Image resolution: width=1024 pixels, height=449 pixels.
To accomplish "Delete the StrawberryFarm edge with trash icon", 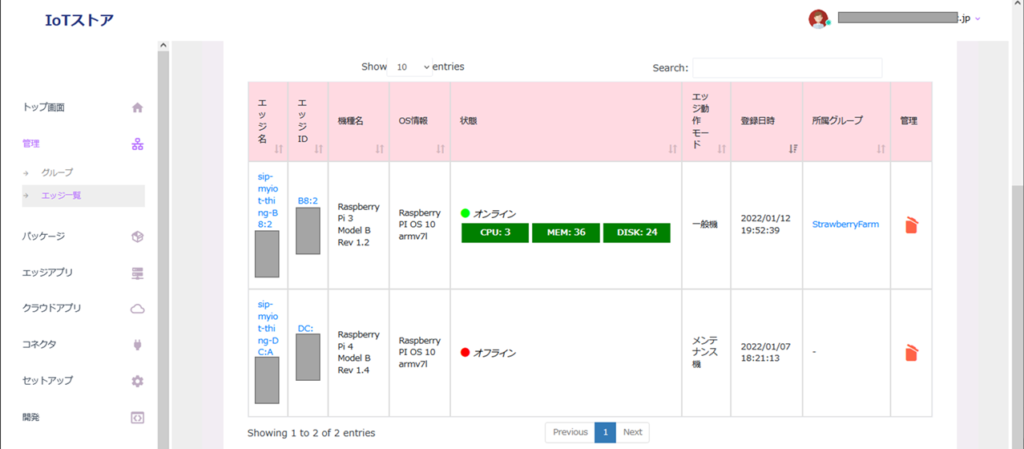I will pos(910,225).
